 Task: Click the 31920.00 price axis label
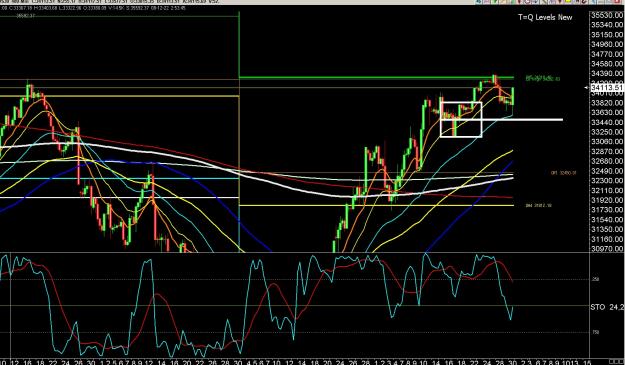coord(607,200)
